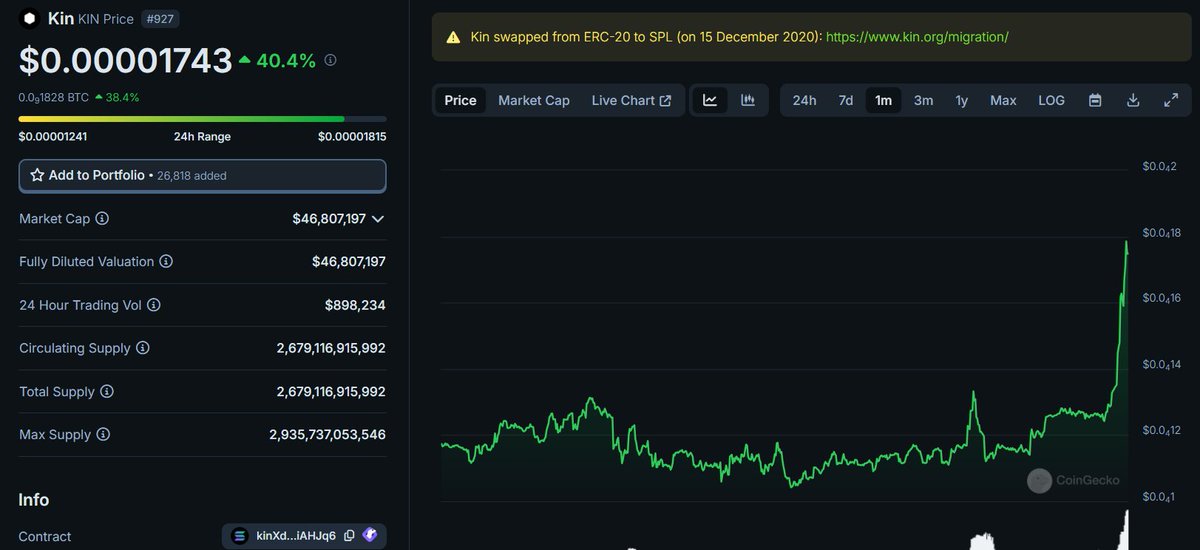Click the $46,807,197 Market Cap value

(329, 218)
